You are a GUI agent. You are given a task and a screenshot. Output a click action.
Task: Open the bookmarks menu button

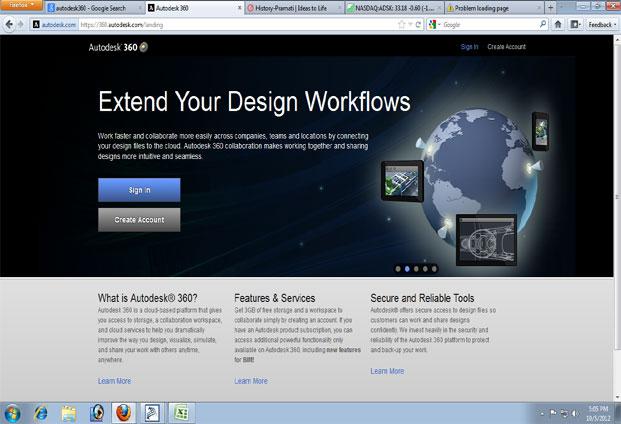coord(575,25)
